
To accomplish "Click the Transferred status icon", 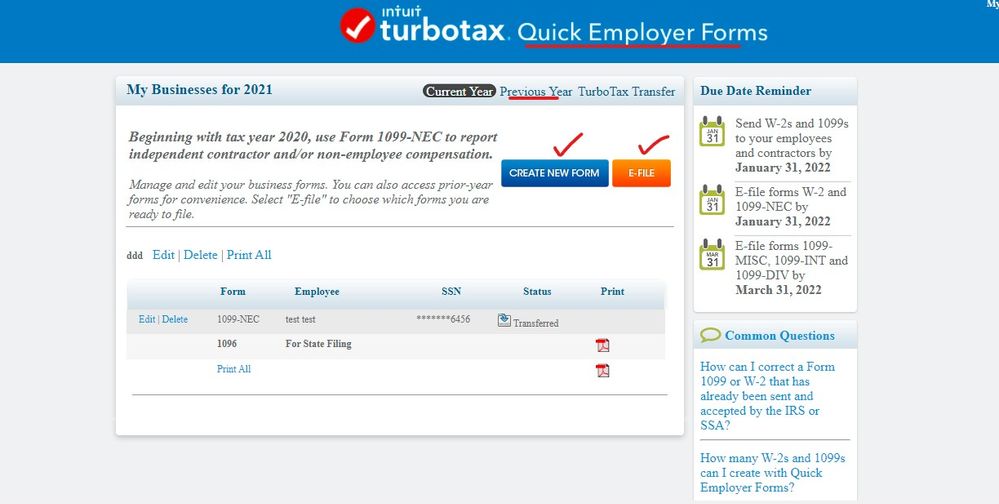I will (504, 320).
